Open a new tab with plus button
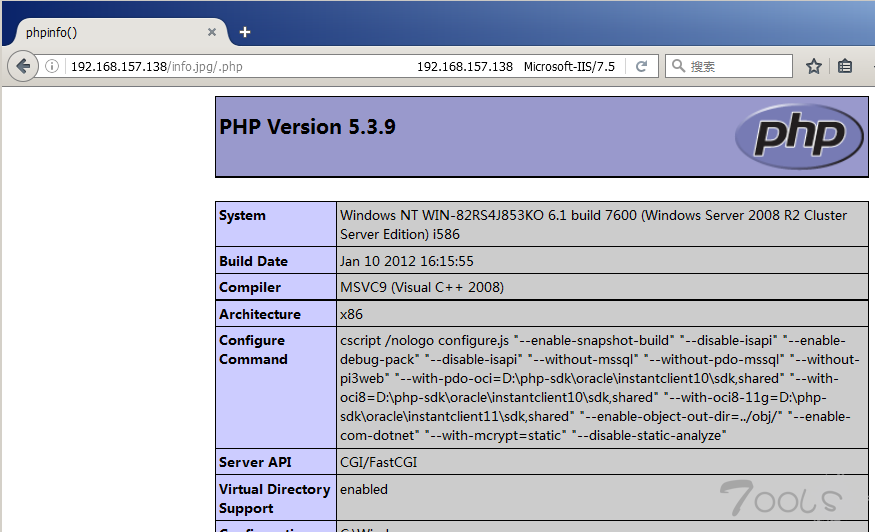This screenshot has width=875, height=532. pyautogui.click(x=244, y=32)
